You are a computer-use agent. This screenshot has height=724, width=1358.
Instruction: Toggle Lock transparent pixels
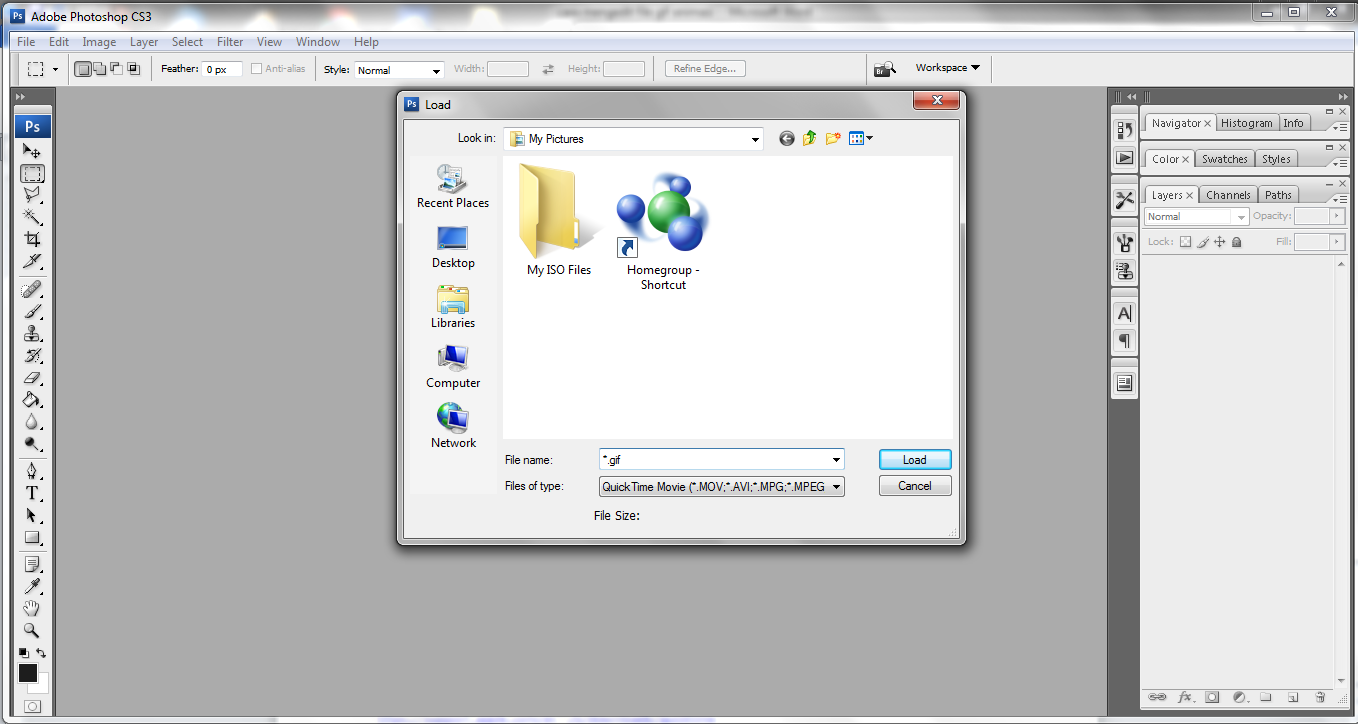1185,242
